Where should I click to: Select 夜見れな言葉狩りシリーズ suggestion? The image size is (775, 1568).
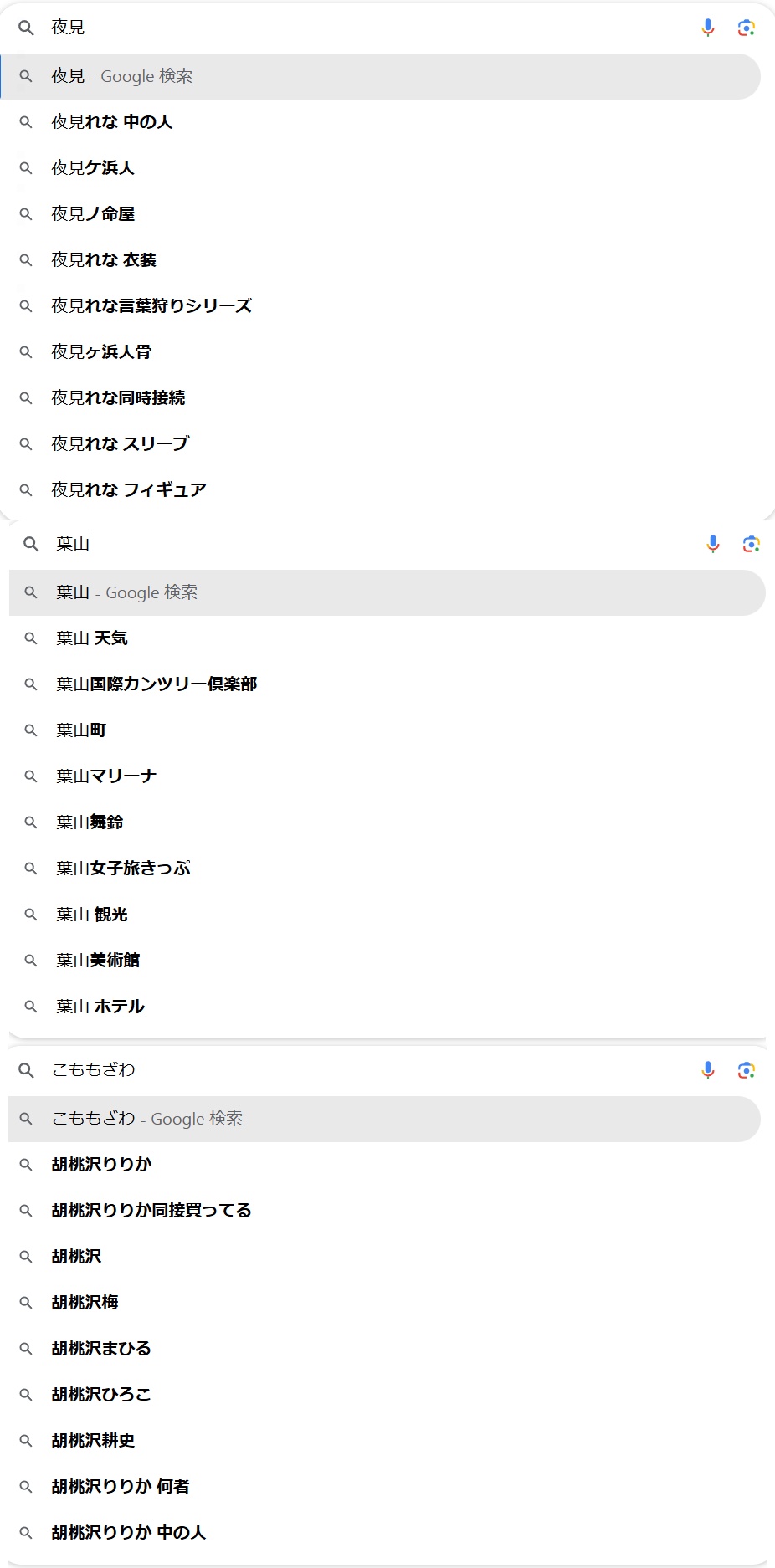[151, 306]
